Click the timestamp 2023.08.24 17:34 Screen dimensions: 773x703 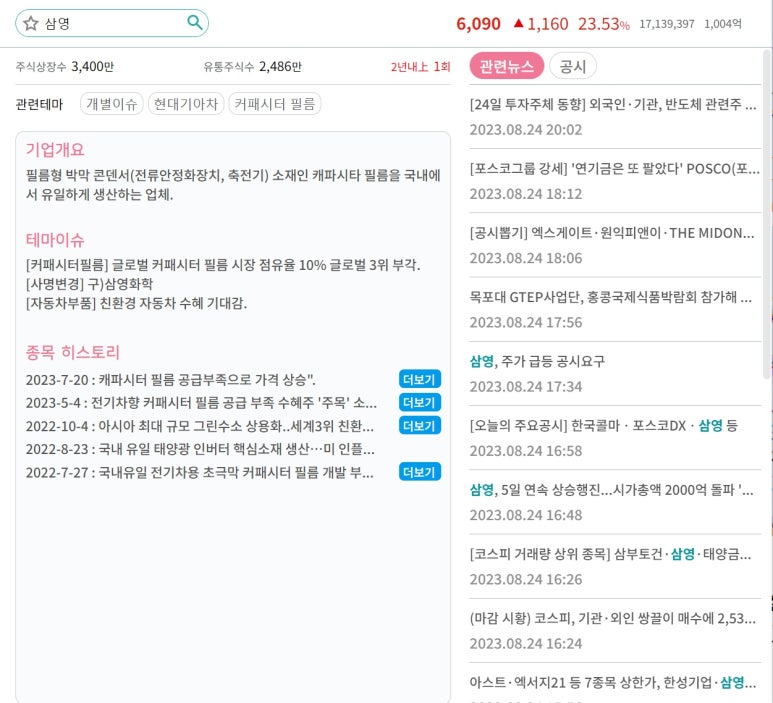click(x=526, y=387)
